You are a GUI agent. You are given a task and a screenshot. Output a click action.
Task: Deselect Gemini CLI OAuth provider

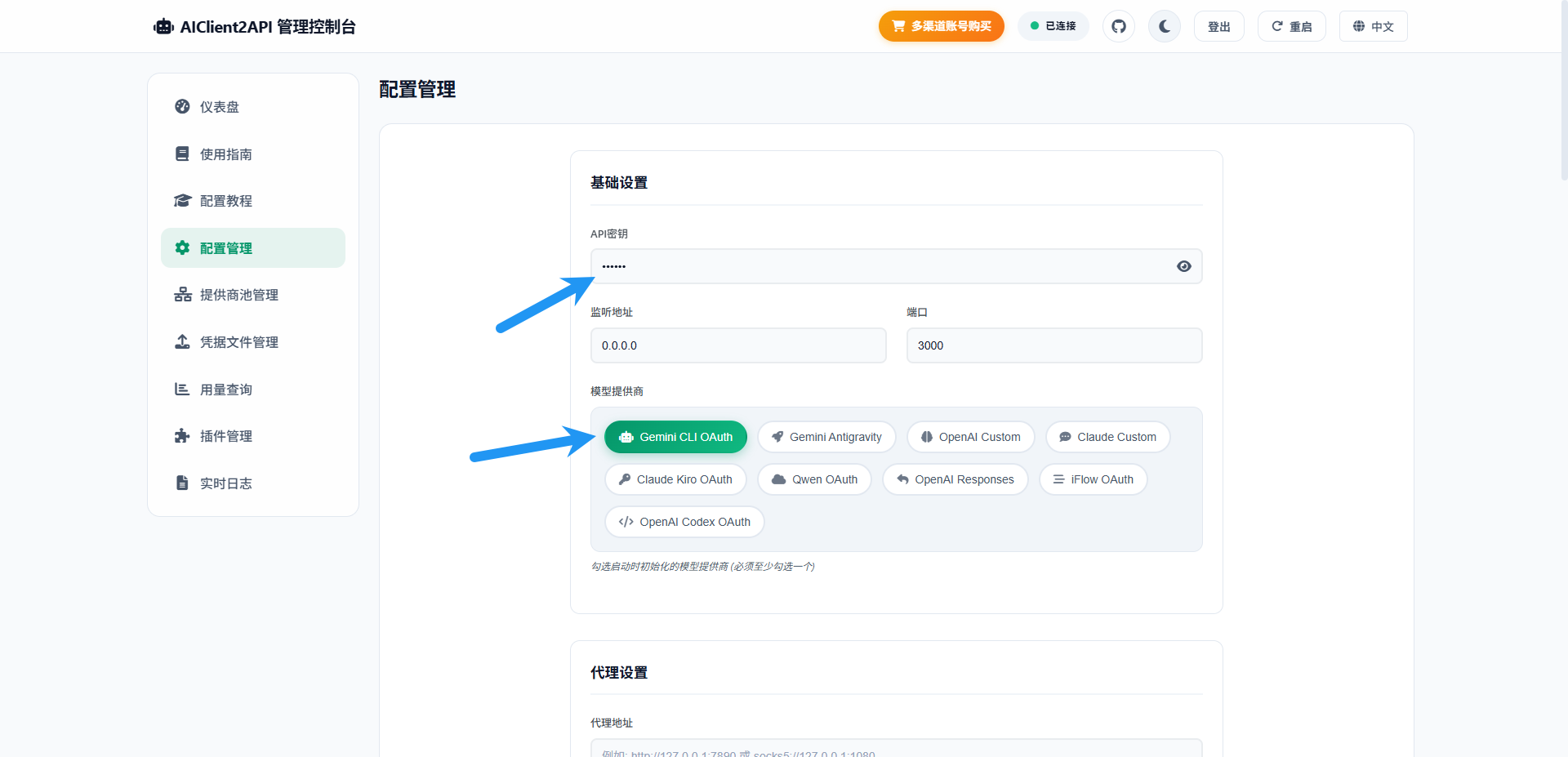coord(675,437)
